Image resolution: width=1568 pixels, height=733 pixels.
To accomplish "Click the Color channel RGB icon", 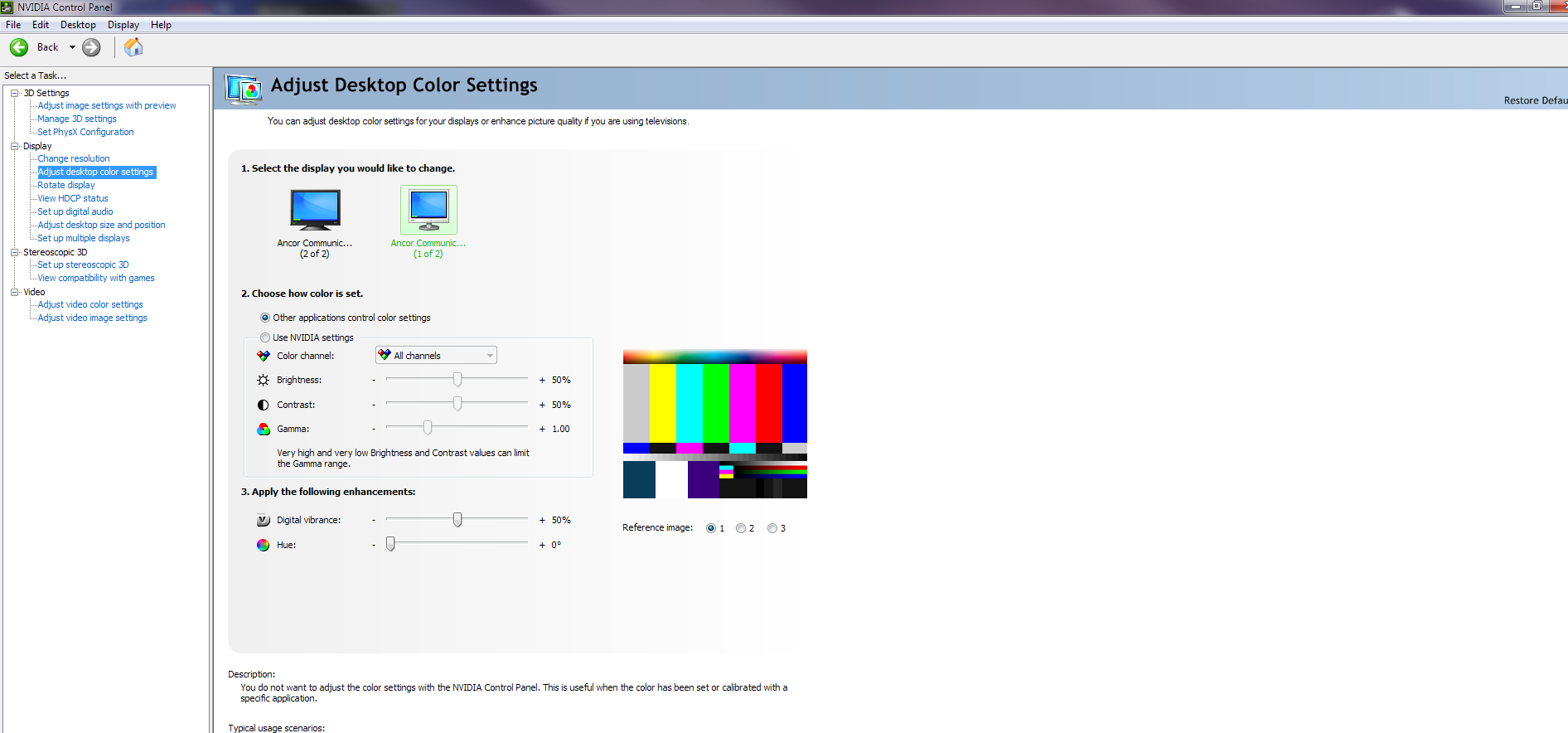I will (264, 356).
